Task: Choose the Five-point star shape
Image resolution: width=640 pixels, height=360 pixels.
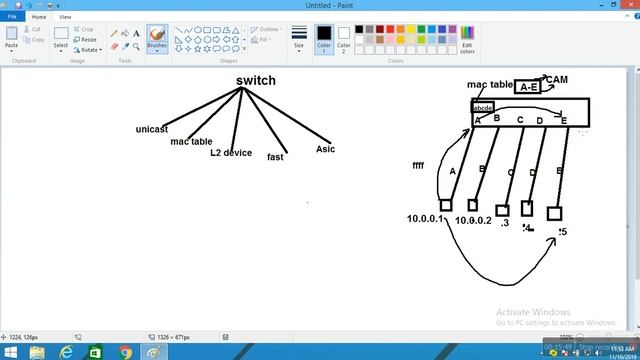Action: tap(198, 49)
